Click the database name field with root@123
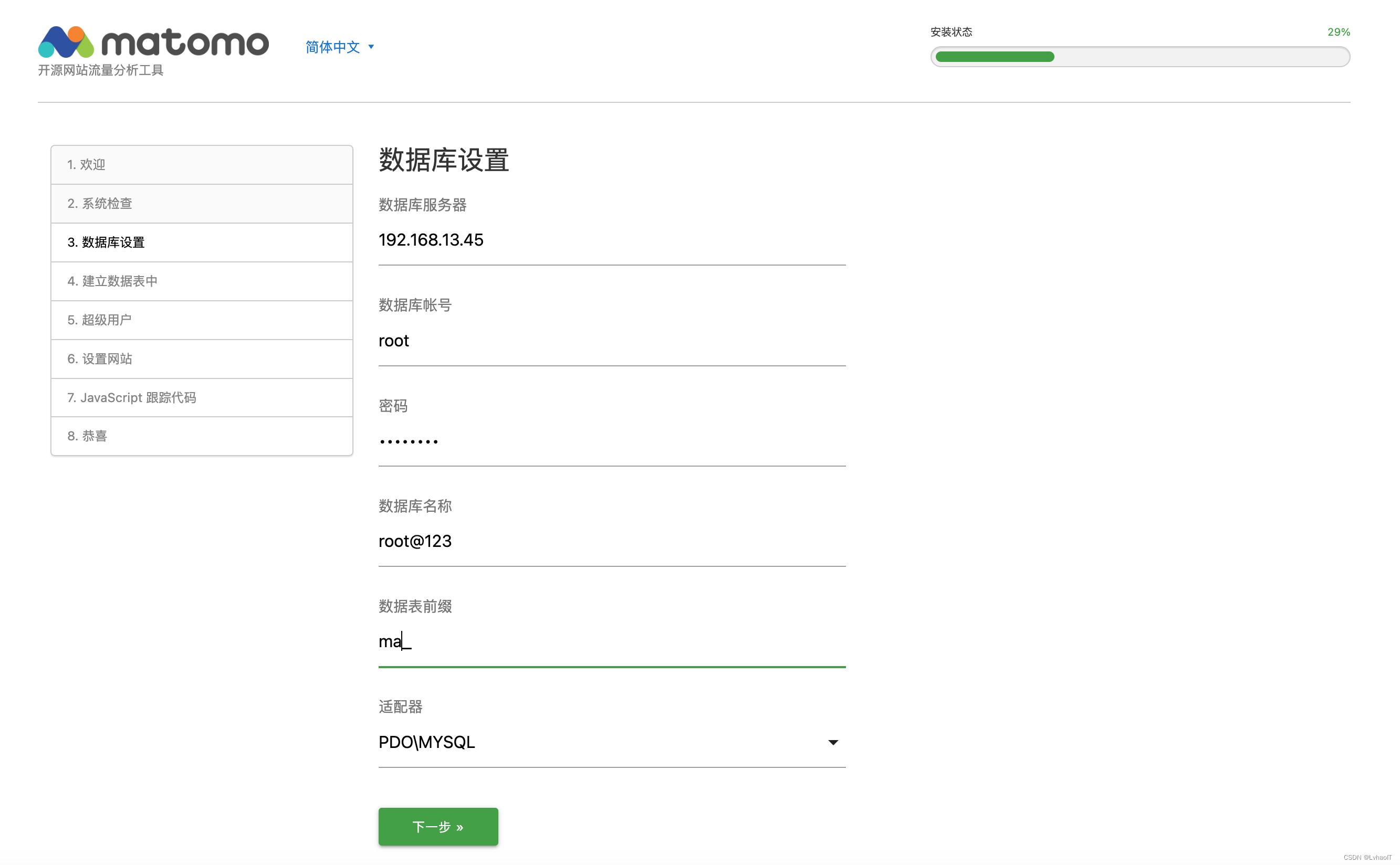Viewport: 1400px width, 865px height. click(x=612, y=542)
